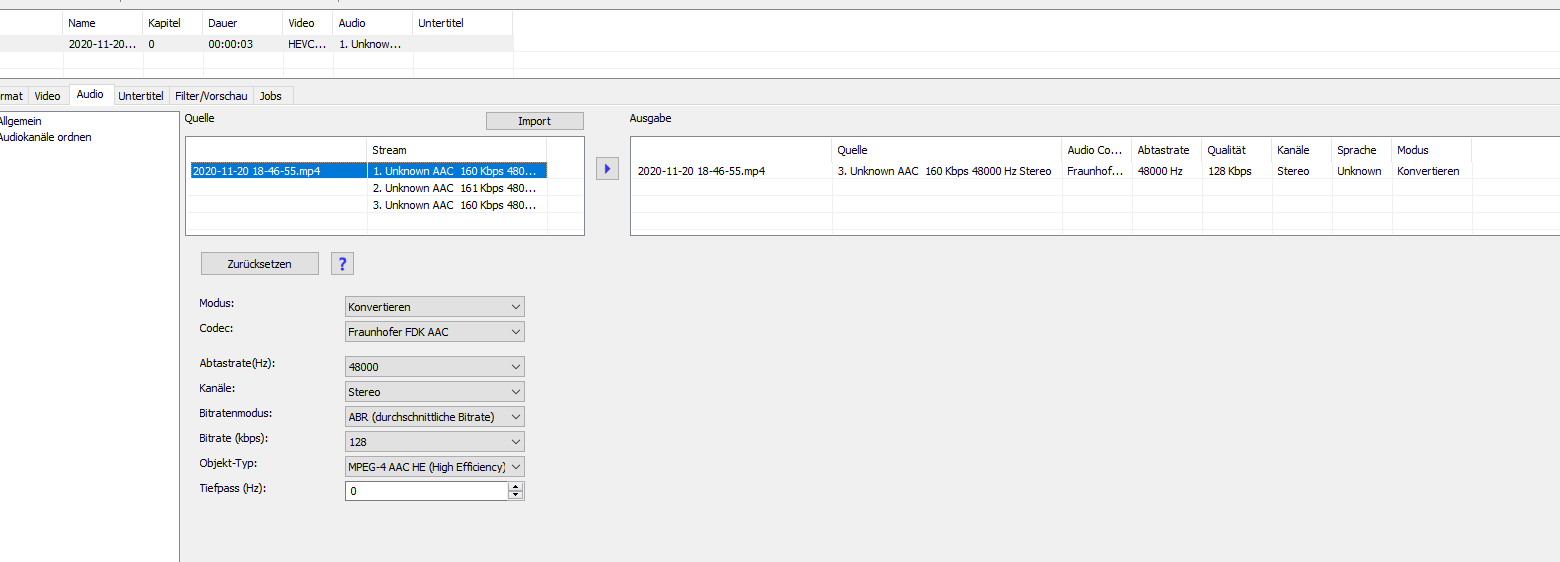Viewport: 1560px width, 562px height.
Task: Open the Untertitel tab
Action: (x=141, y=96)
